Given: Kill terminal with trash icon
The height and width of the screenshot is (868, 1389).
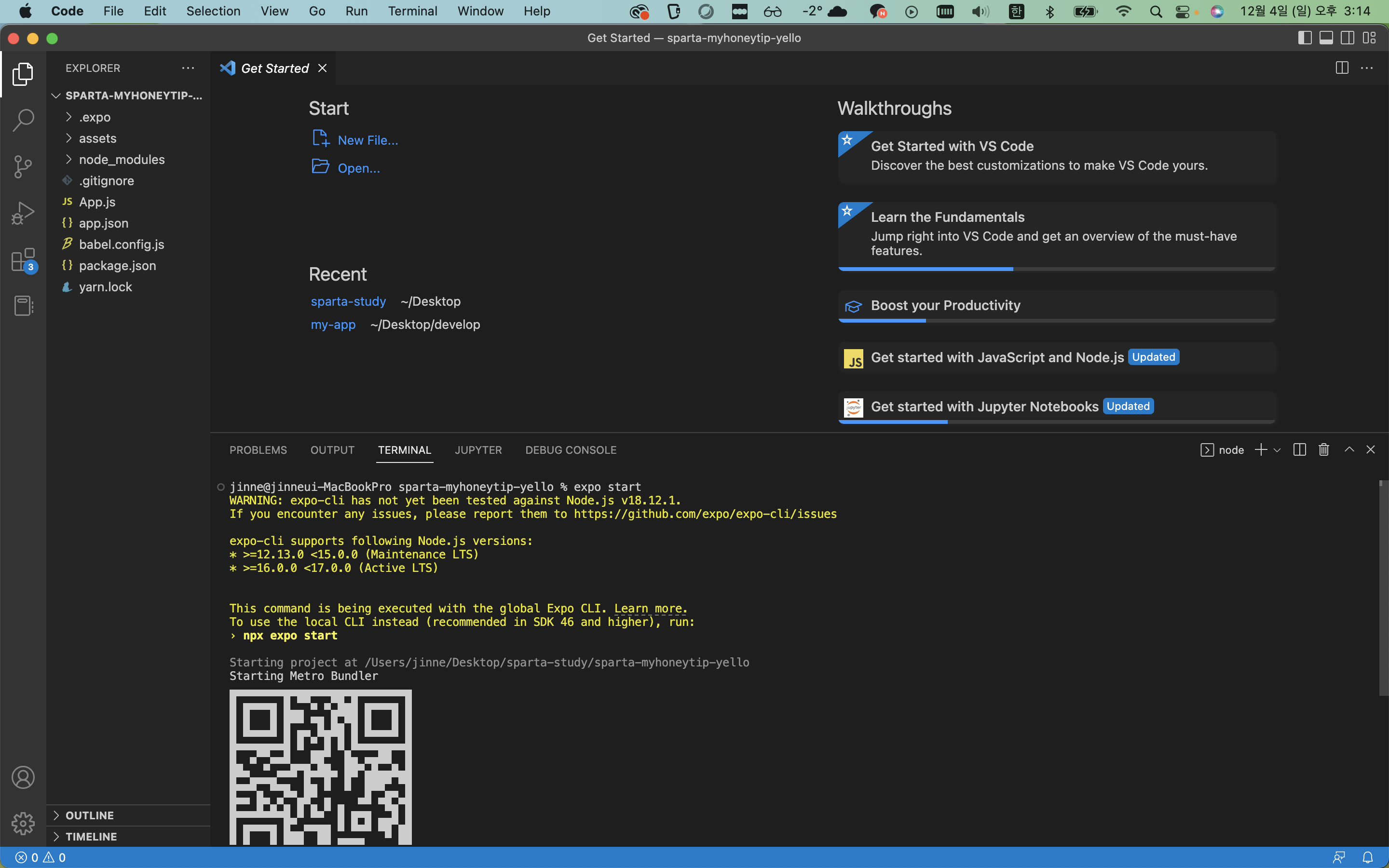Looking at the screenshot, I should [x=1324, y=449].
